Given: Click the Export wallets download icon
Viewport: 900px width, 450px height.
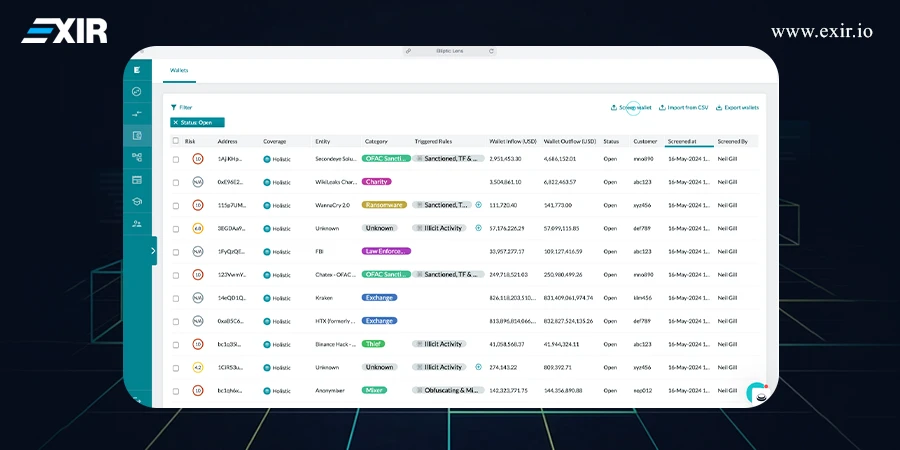Looking at the screenshot, I should click(x=719, y=107).
